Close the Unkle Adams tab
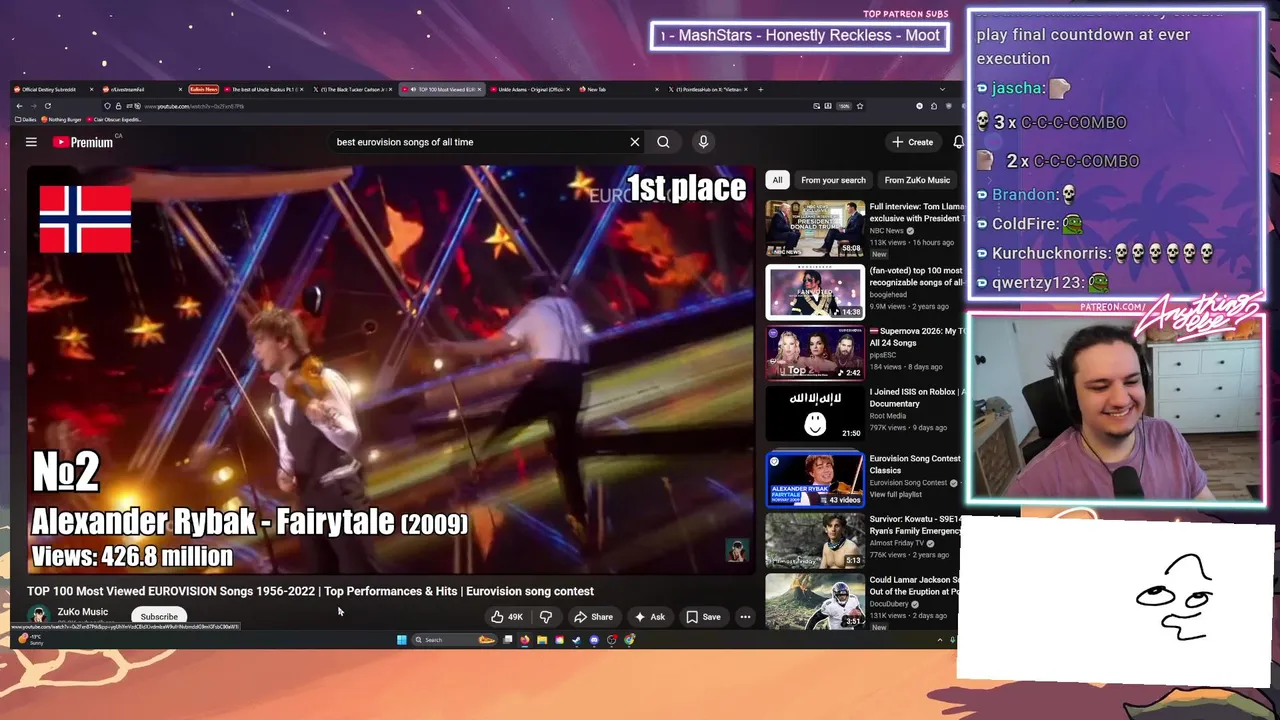Screen dimensions: 1280x720 coord(568,89)
